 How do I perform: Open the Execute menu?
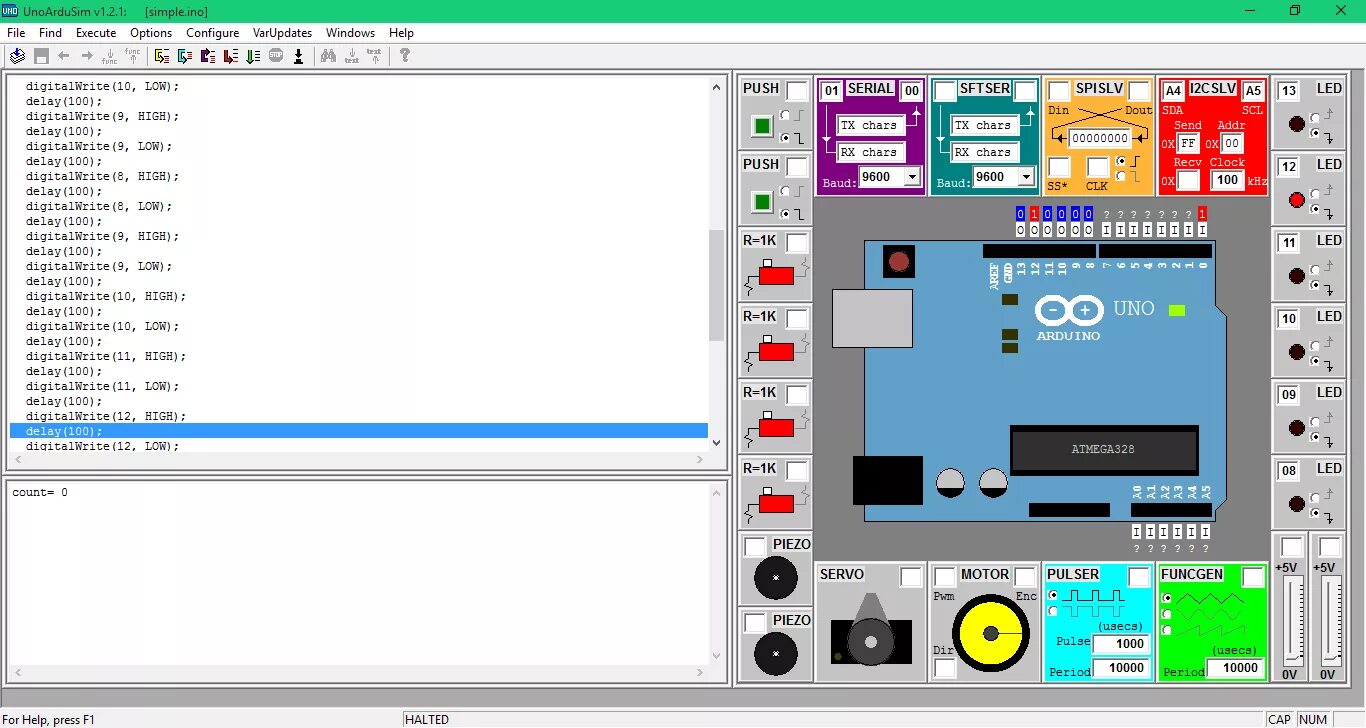tap(96, 33)
